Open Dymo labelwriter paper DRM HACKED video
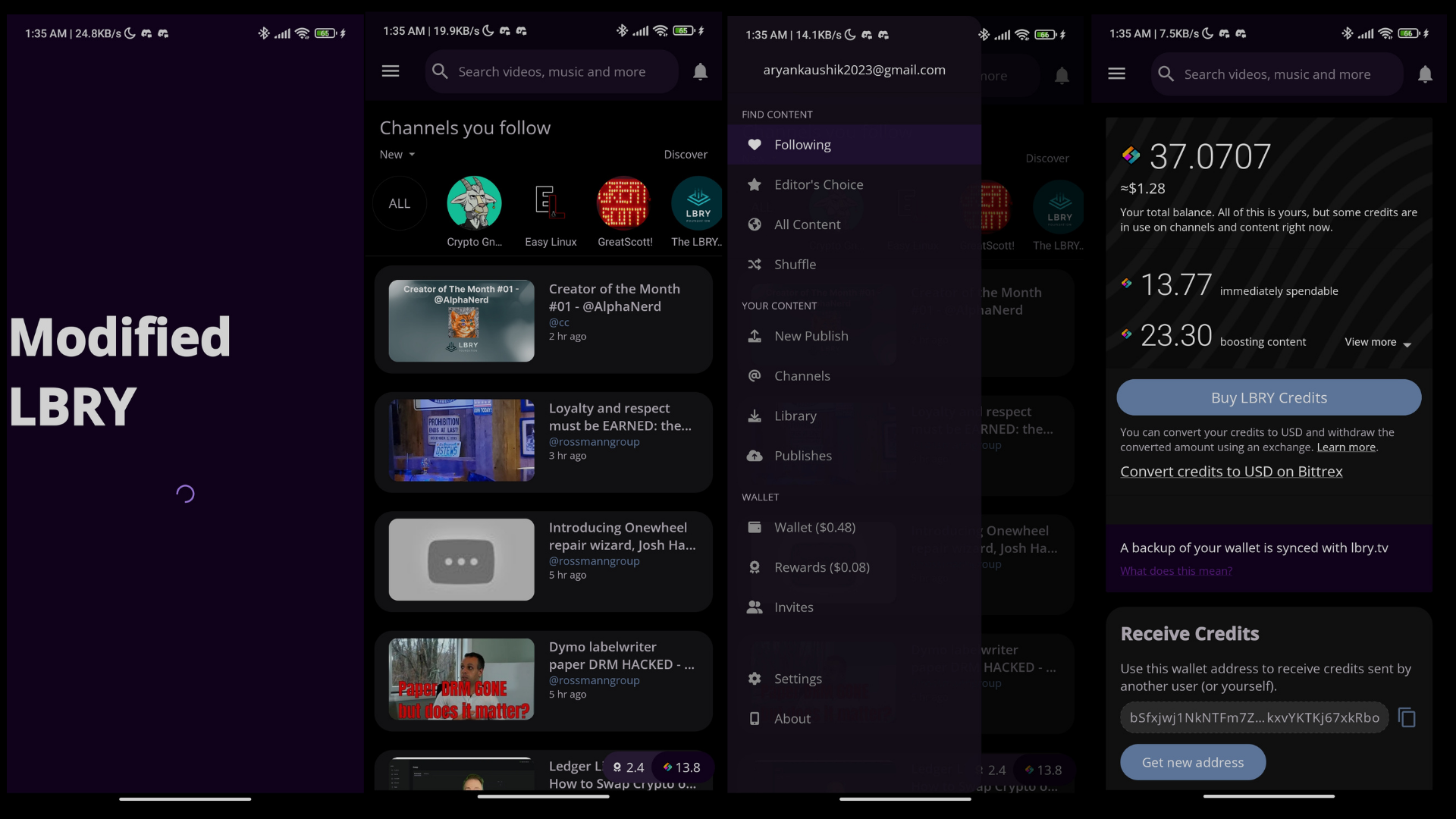The image size is (1456, 819). point(543,680)
